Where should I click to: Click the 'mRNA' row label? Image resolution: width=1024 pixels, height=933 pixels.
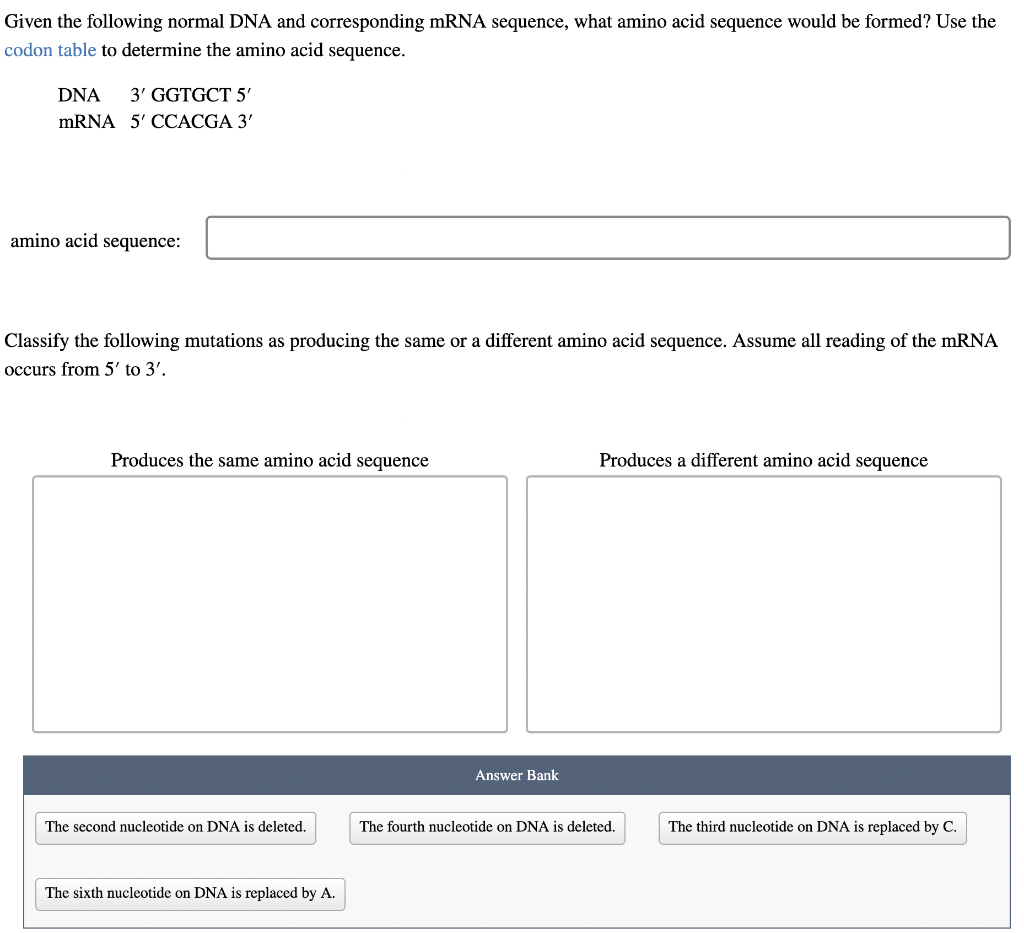click(86, 121)
